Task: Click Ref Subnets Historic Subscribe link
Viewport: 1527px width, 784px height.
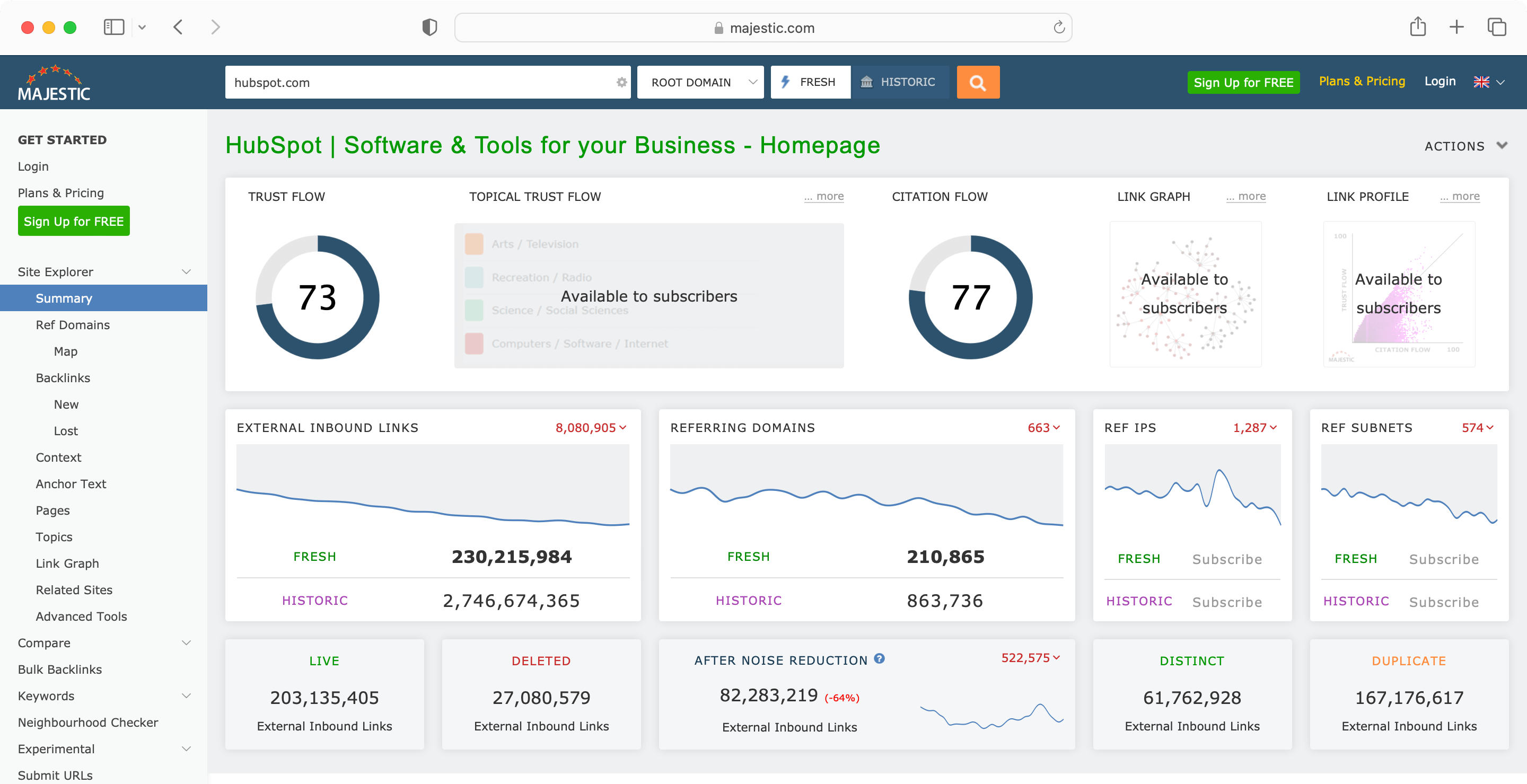Action: coord(1443,602)
